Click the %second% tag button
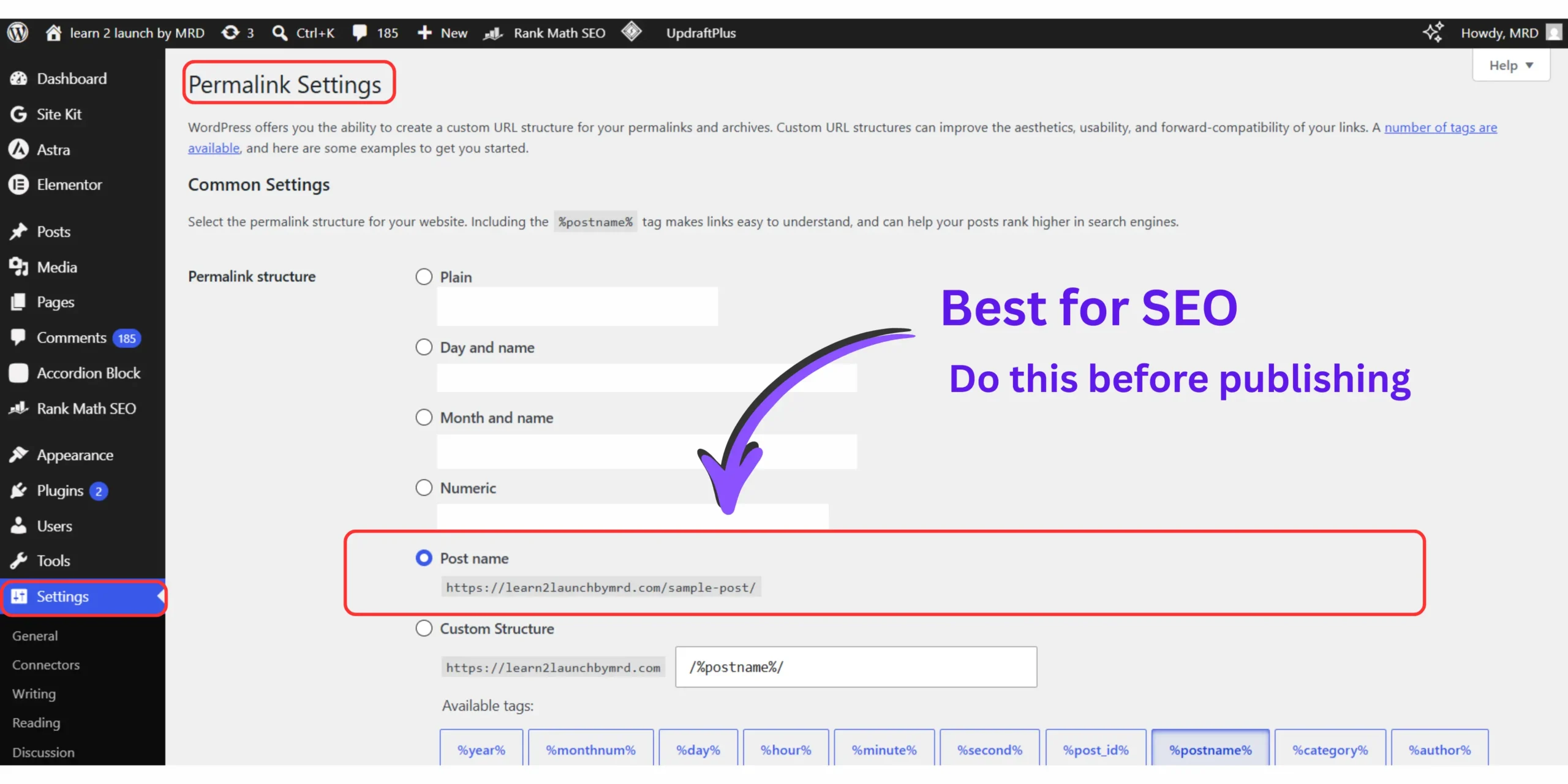Viewport: 1568px width, 784px height. pyautogui.click(x=990, y=748)
